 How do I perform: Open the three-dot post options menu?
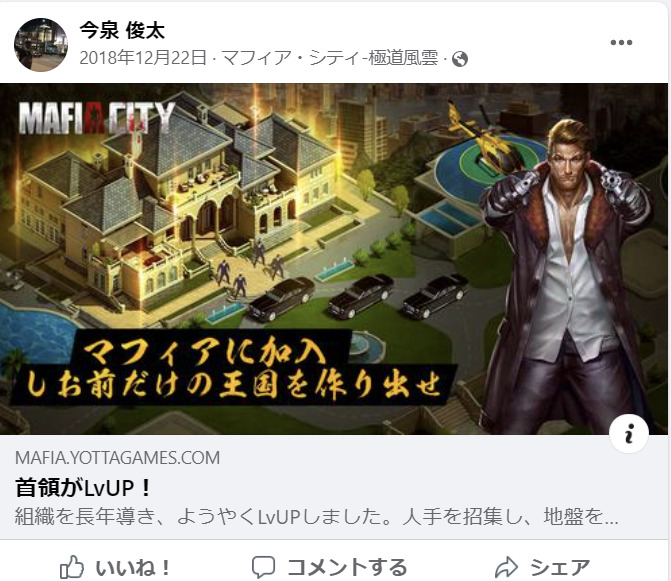pyautogui.click(x=621, y=42)
